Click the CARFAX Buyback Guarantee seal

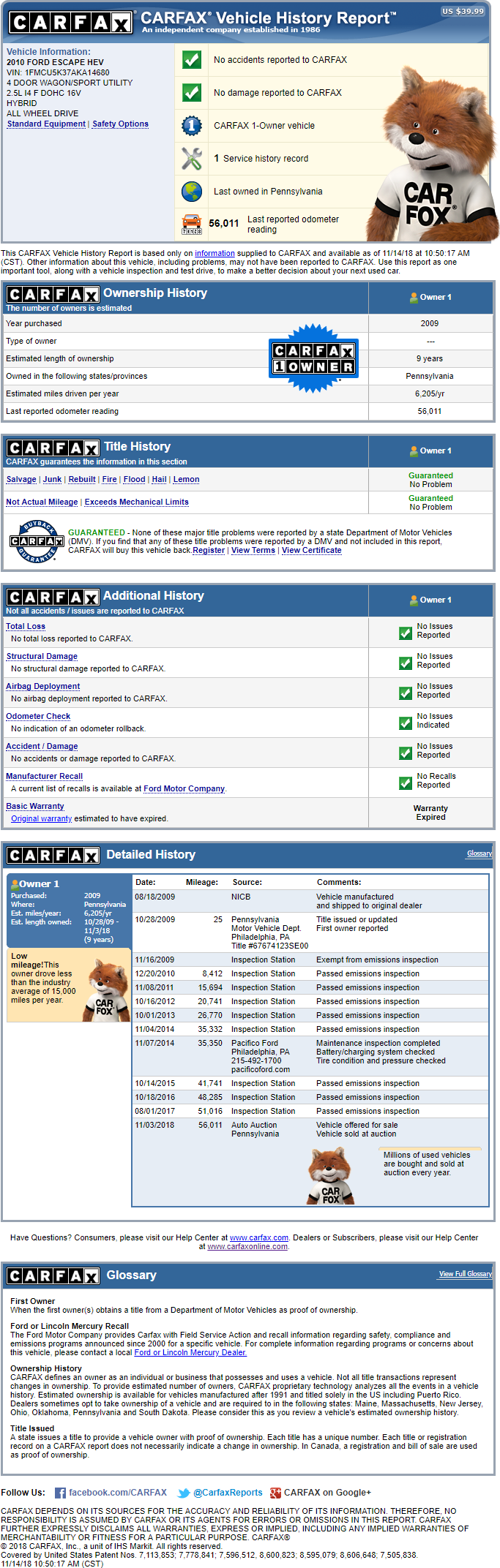[37, 541]
